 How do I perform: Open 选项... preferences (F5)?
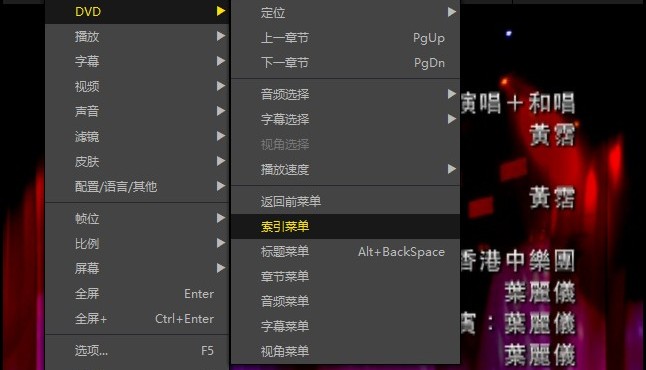tap(137, 351)
